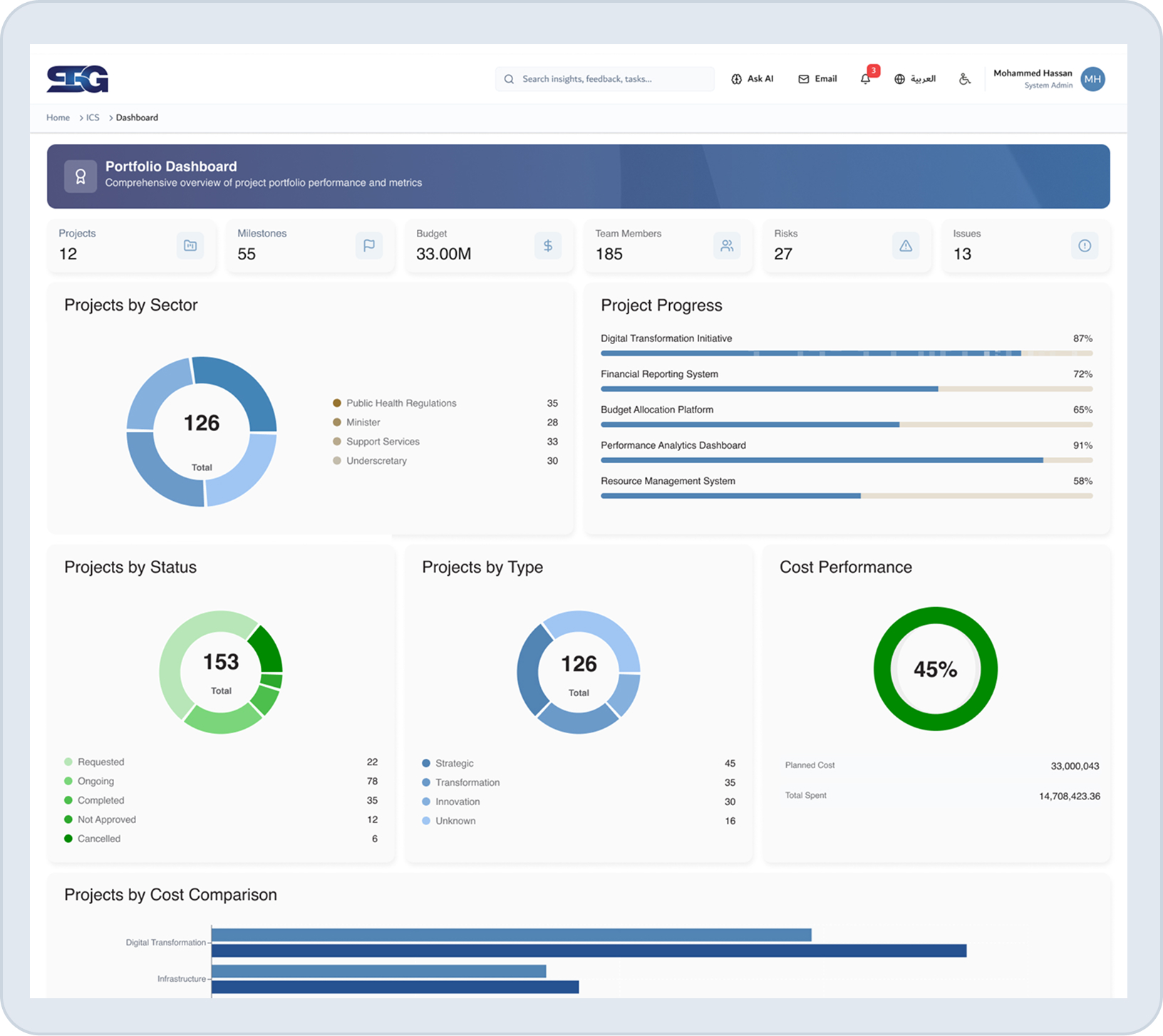This screenshot has width=1163, height=1036.
Task: Click the search insights field
Action: click(x=604, y=78)
